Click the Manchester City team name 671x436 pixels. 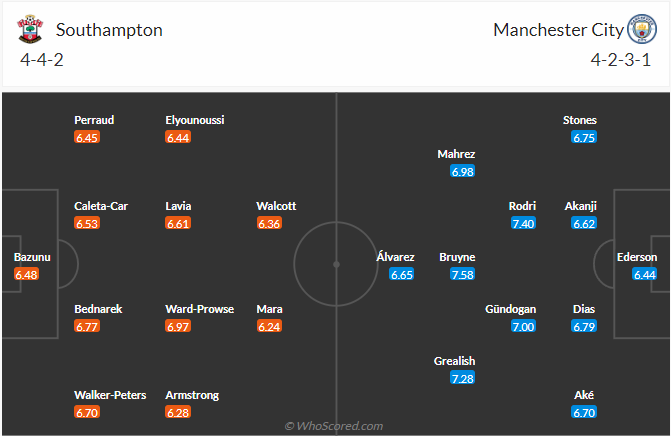(558, 30)
